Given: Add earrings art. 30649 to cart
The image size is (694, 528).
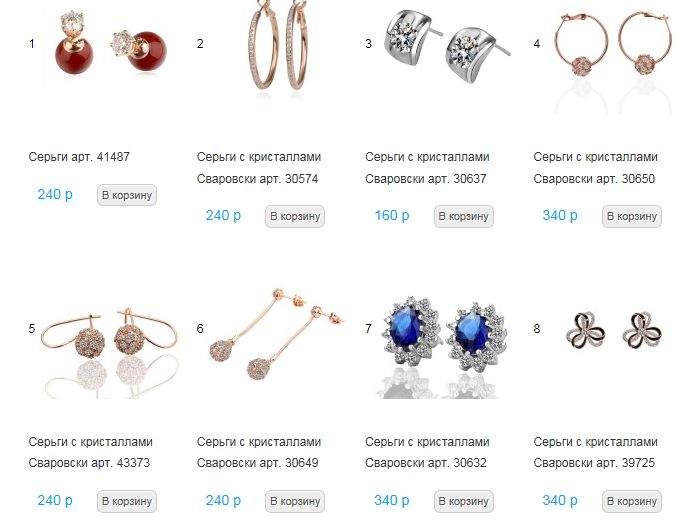Looking at the screenshot, I should 295,501.
